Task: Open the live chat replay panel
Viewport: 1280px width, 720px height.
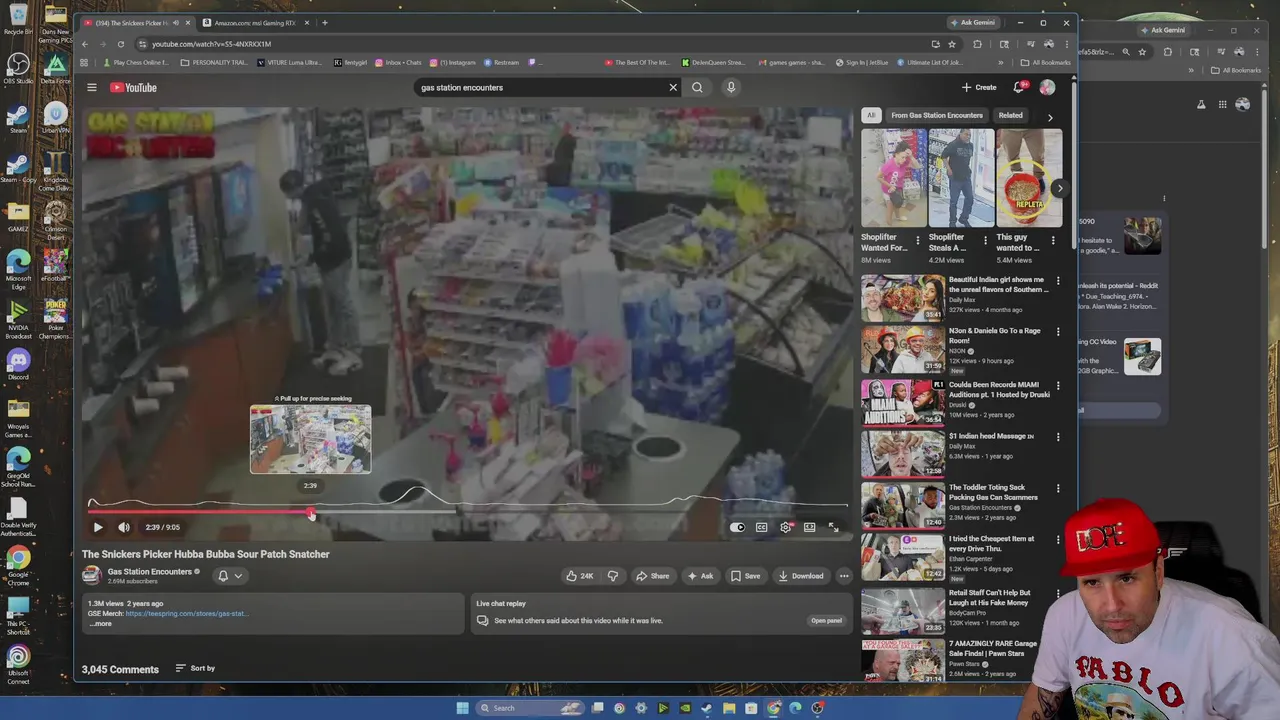Action: coord(826,621)
